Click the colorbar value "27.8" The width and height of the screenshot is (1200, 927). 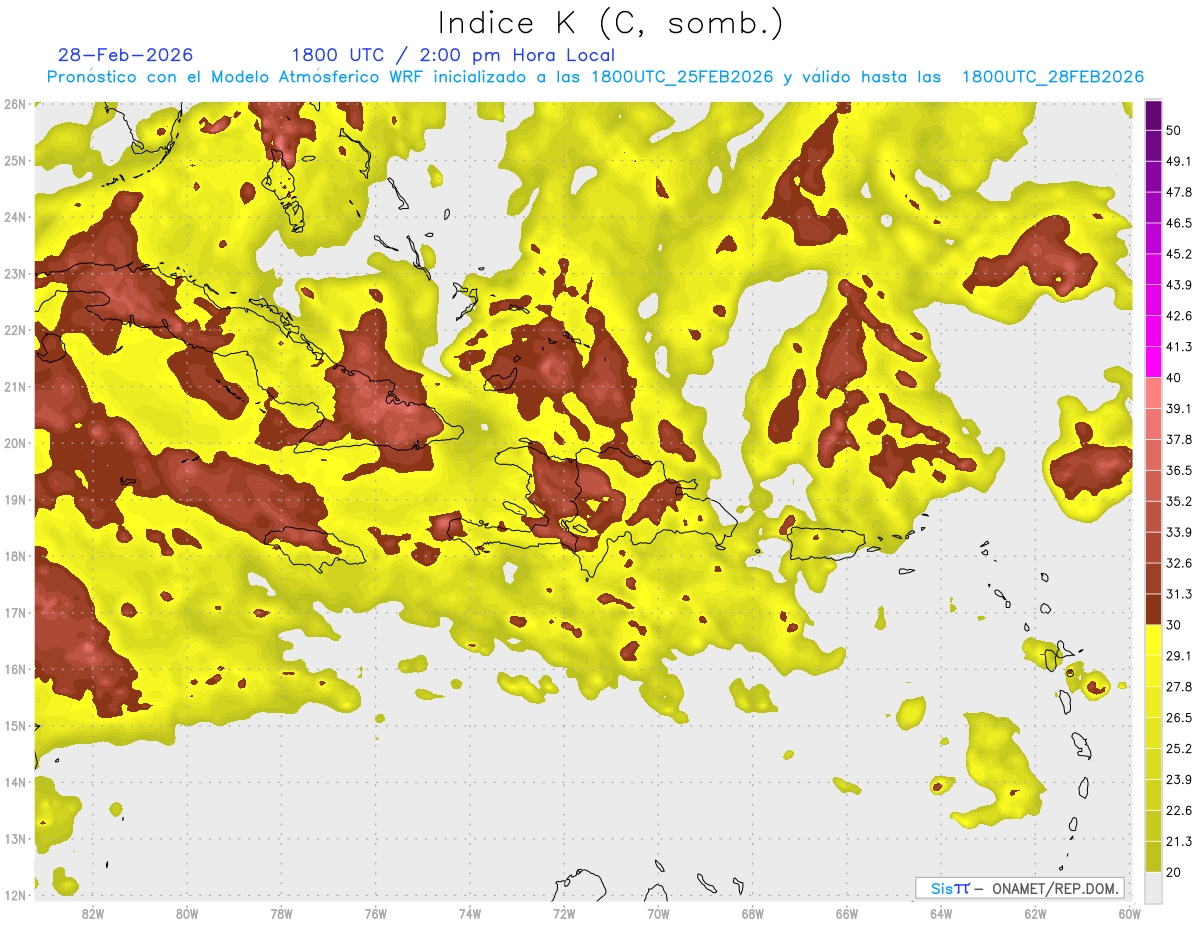pyautogui.click(x=1179, y=686)
